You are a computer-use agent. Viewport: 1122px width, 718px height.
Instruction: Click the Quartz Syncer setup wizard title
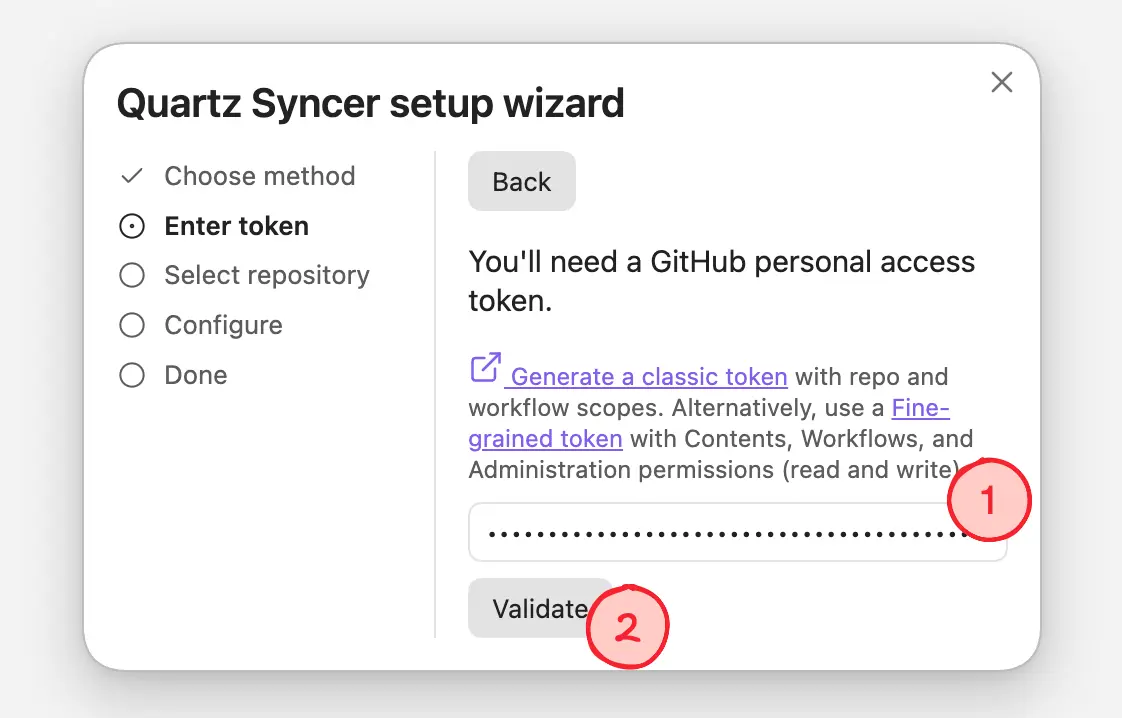371,103
